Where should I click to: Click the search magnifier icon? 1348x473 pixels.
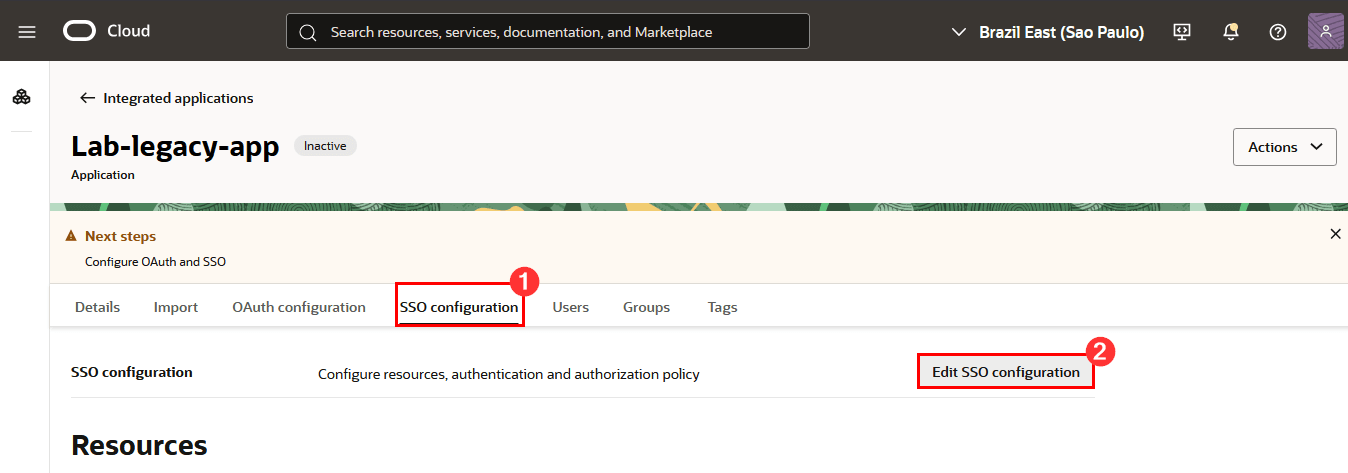tap(308, 32)
